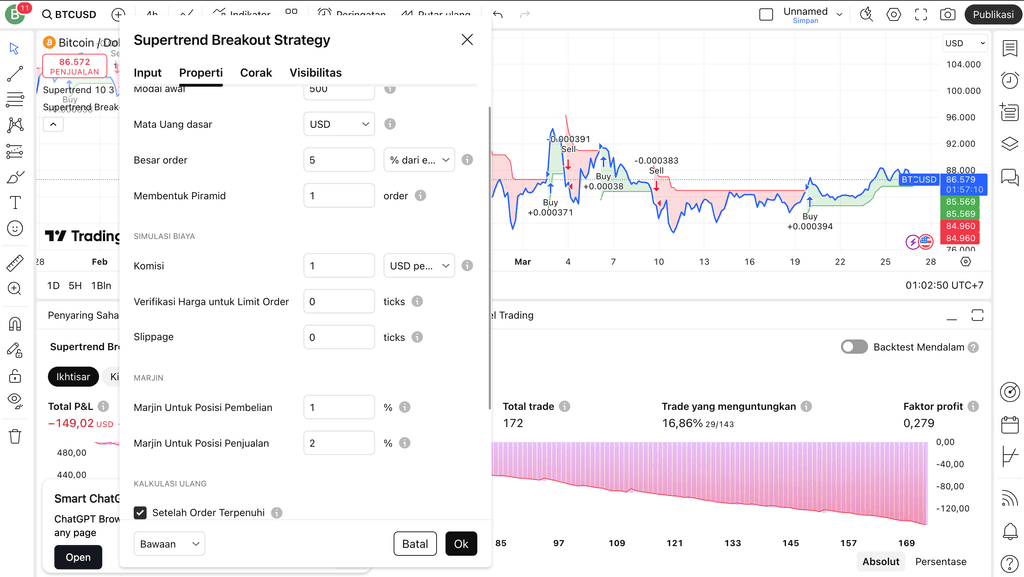Open the Komisi unit dropdown

click(x=419, y=266)
